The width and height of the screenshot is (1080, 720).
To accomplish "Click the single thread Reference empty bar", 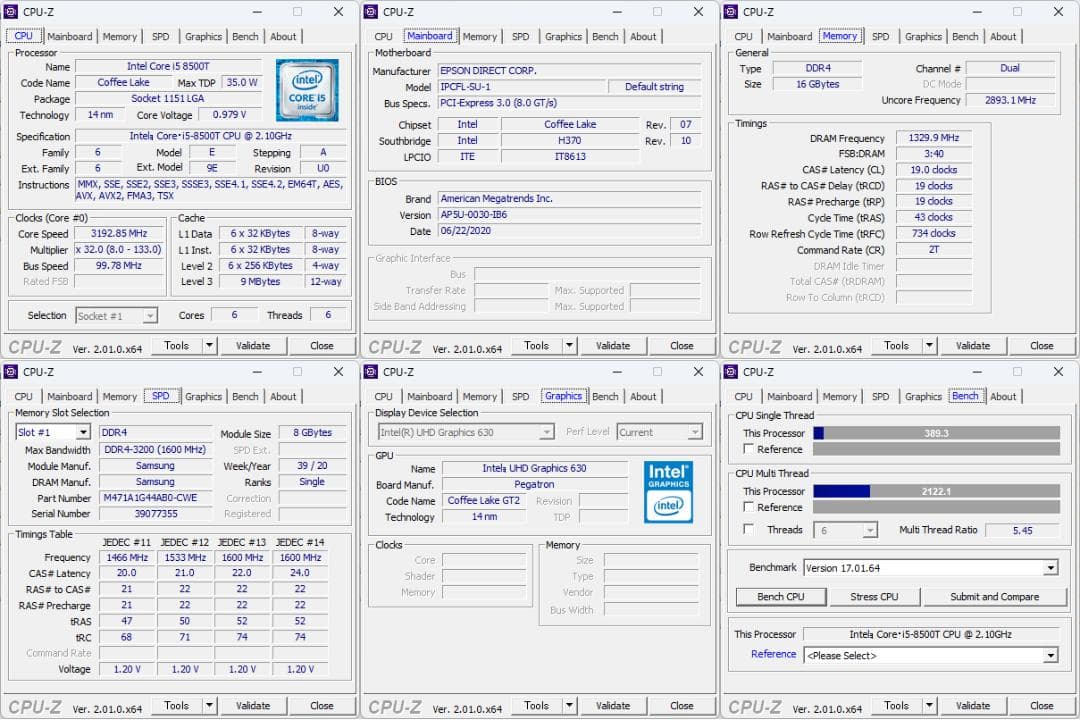I will coord(936,449).
